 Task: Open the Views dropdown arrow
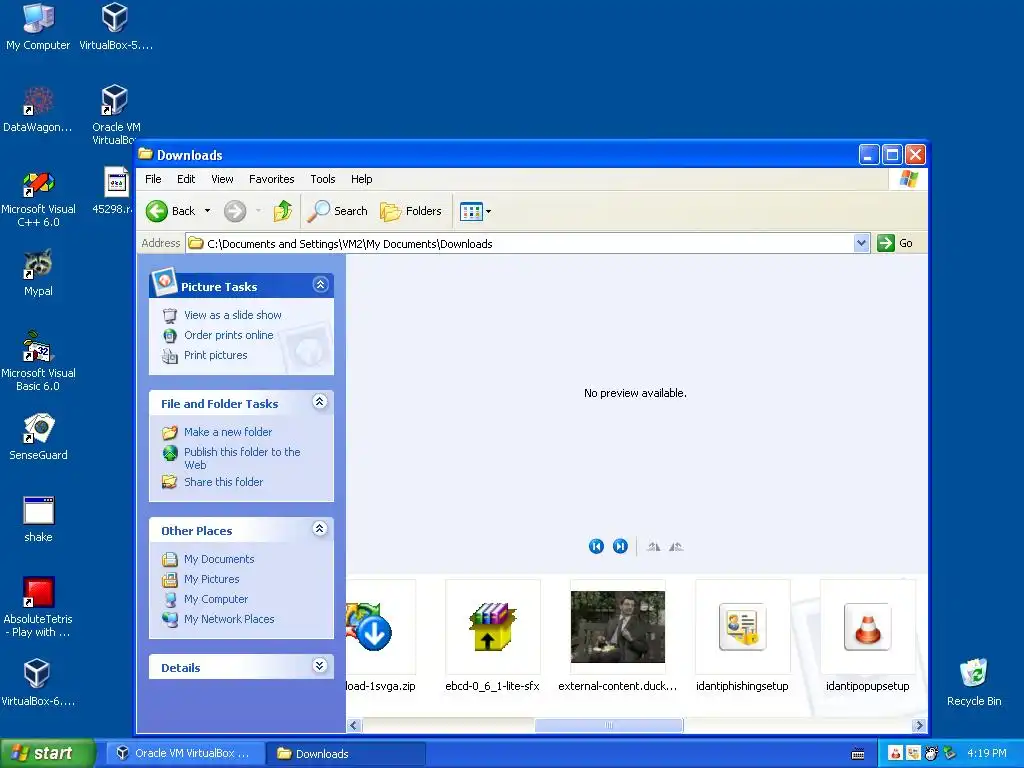(x=488, y=211)
